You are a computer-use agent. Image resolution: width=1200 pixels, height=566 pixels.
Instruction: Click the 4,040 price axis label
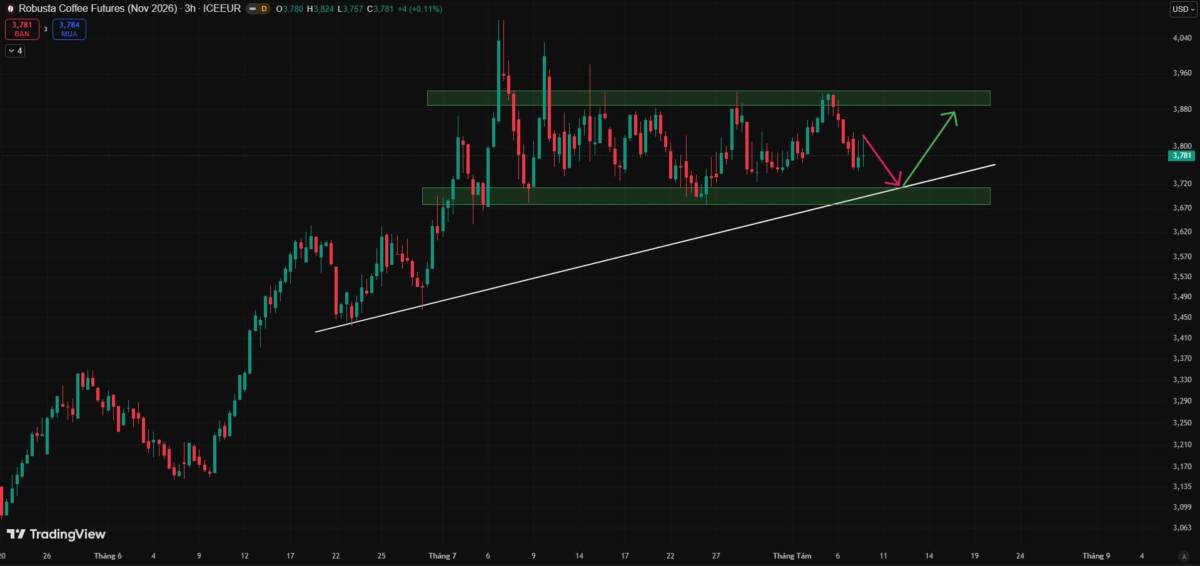click(1182, 39)
